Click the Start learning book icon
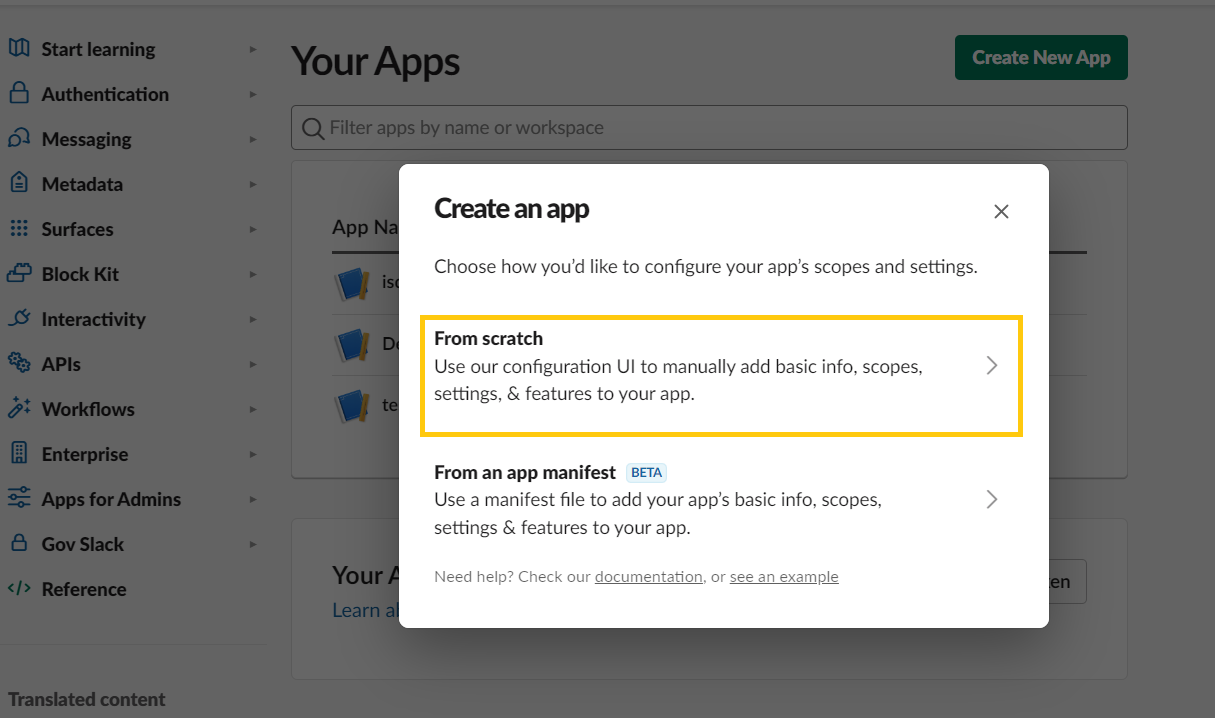The height and width of the screenshot is (718, 1215). 18,49
